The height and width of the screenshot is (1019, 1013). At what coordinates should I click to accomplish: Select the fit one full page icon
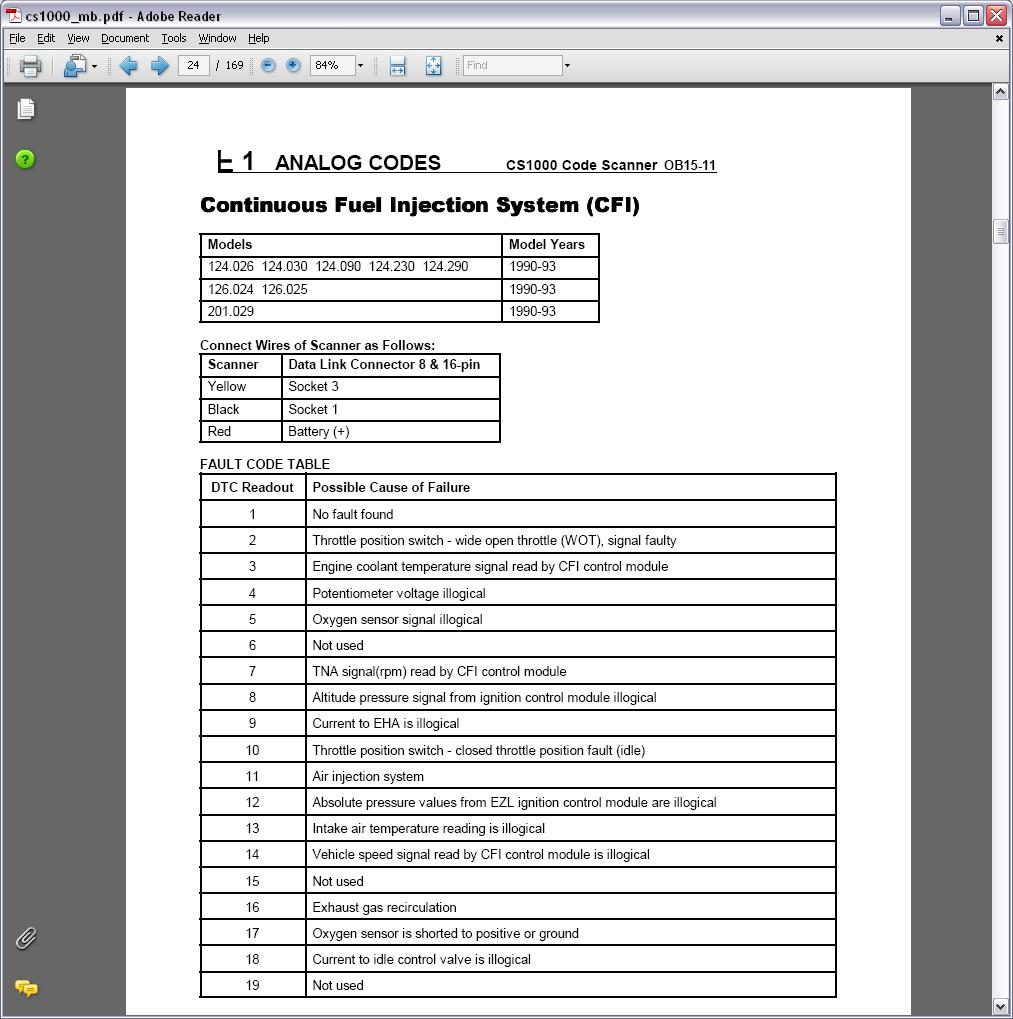pos(433,66)
